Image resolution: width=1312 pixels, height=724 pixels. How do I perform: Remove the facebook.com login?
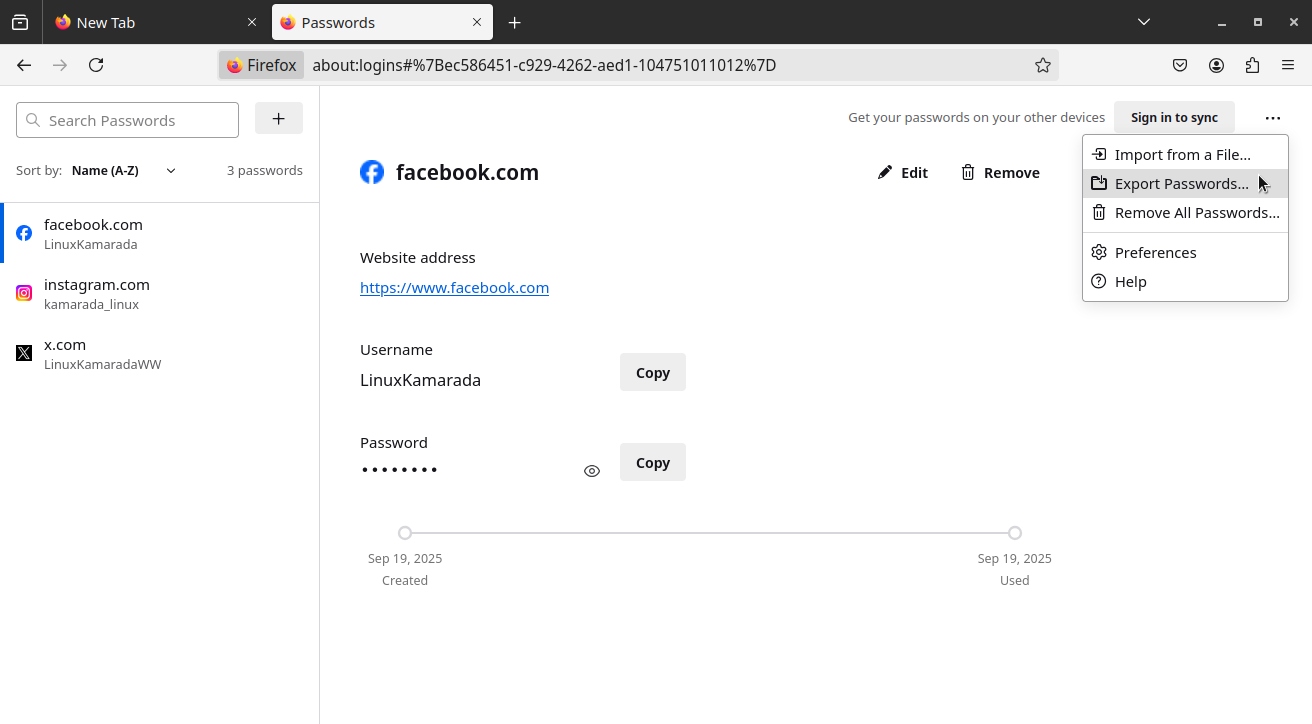click(x=1000, y=172)
